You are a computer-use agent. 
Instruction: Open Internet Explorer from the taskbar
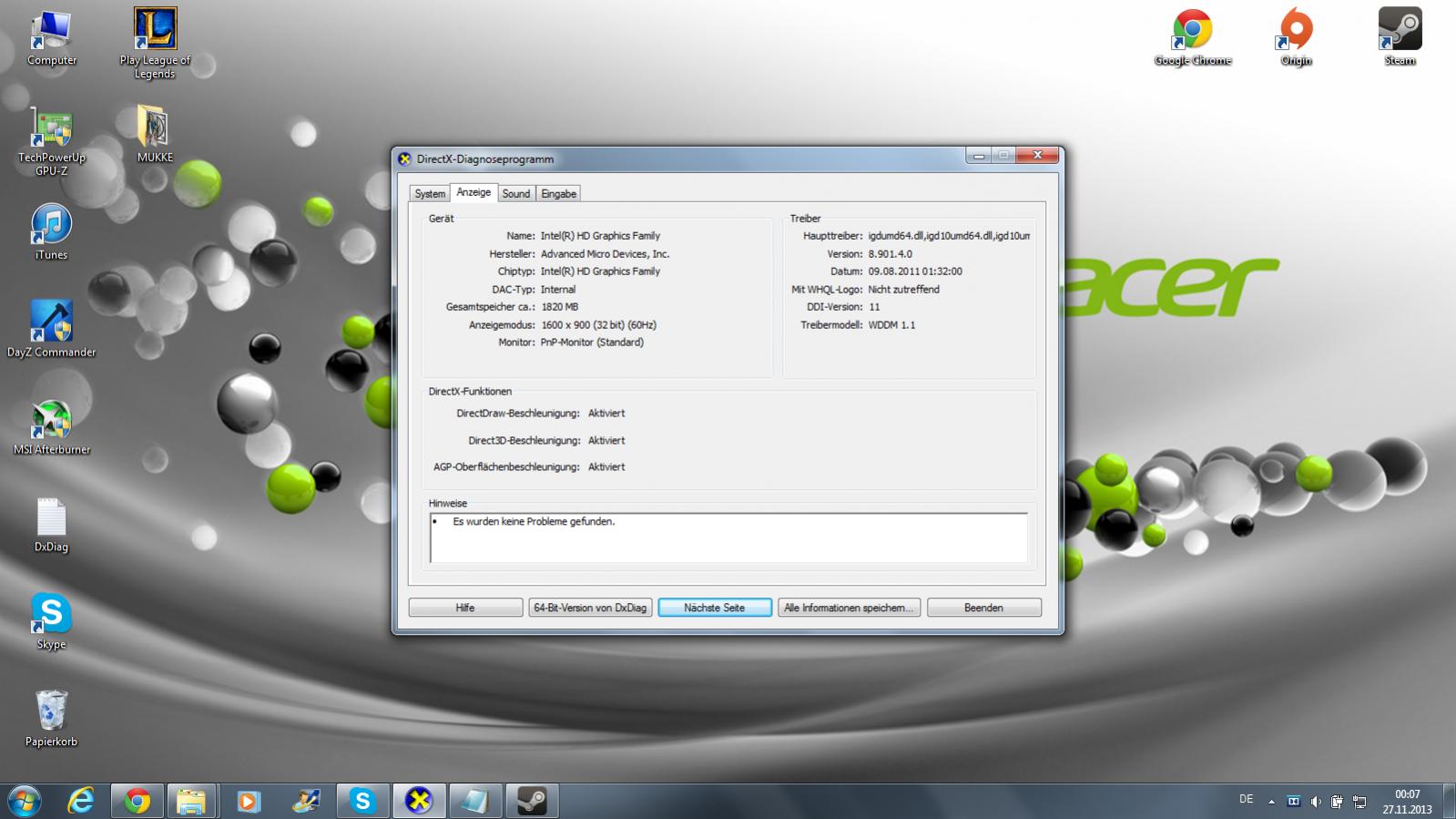coord(81,802)
